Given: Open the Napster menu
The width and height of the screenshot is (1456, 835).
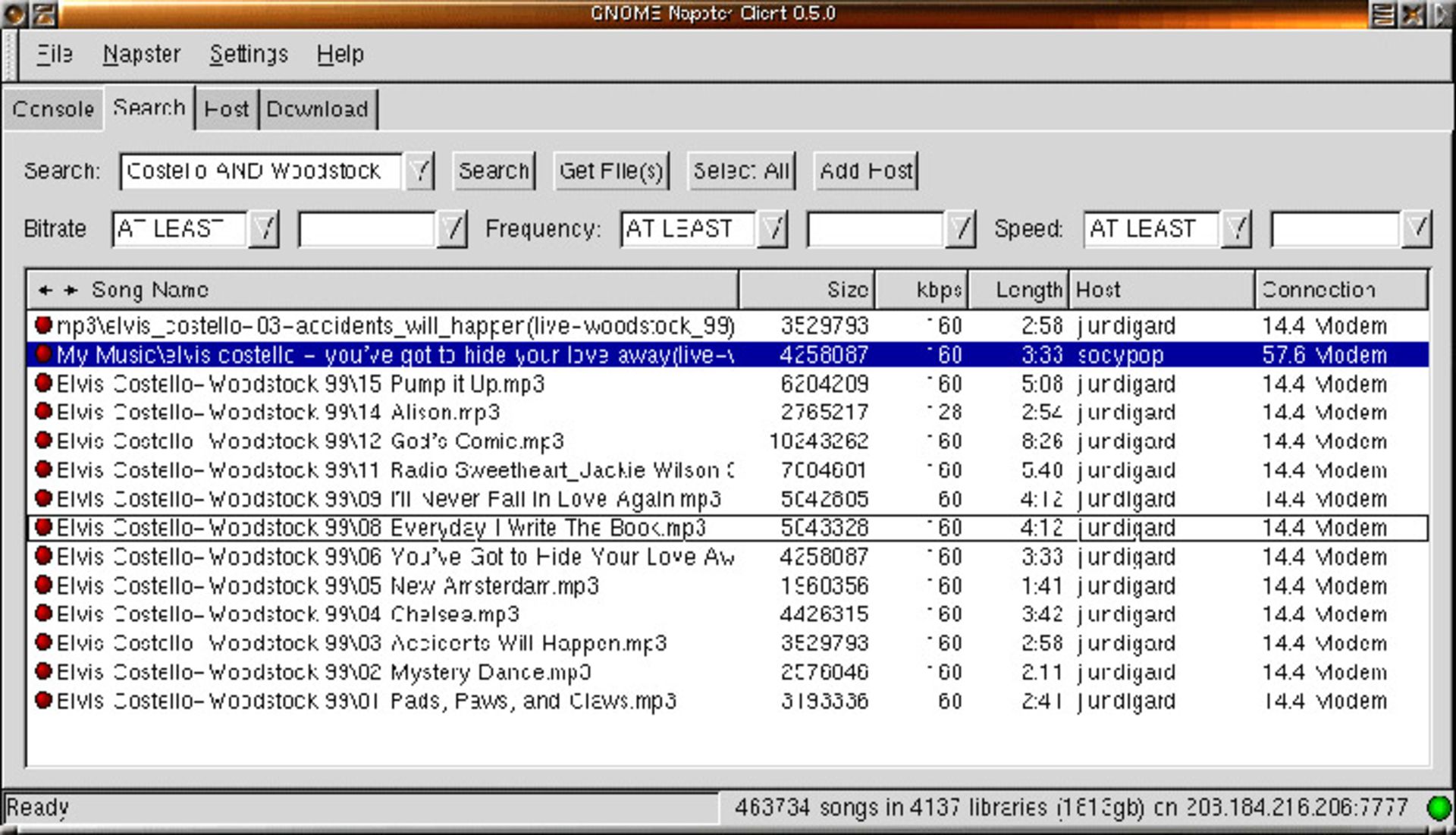Looking at the screenshot, I should [142, 55].
